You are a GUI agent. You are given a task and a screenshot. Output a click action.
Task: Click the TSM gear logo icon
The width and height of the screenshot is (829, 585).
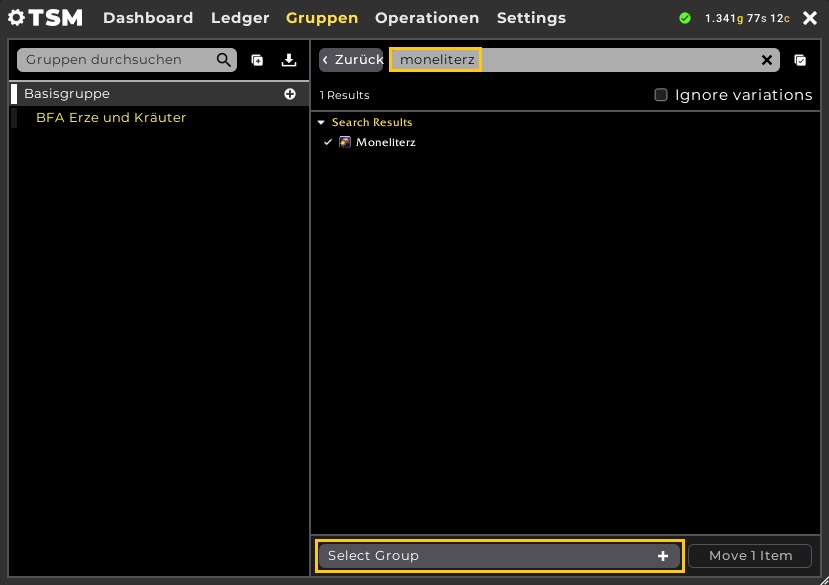click(x=16, y=17)
